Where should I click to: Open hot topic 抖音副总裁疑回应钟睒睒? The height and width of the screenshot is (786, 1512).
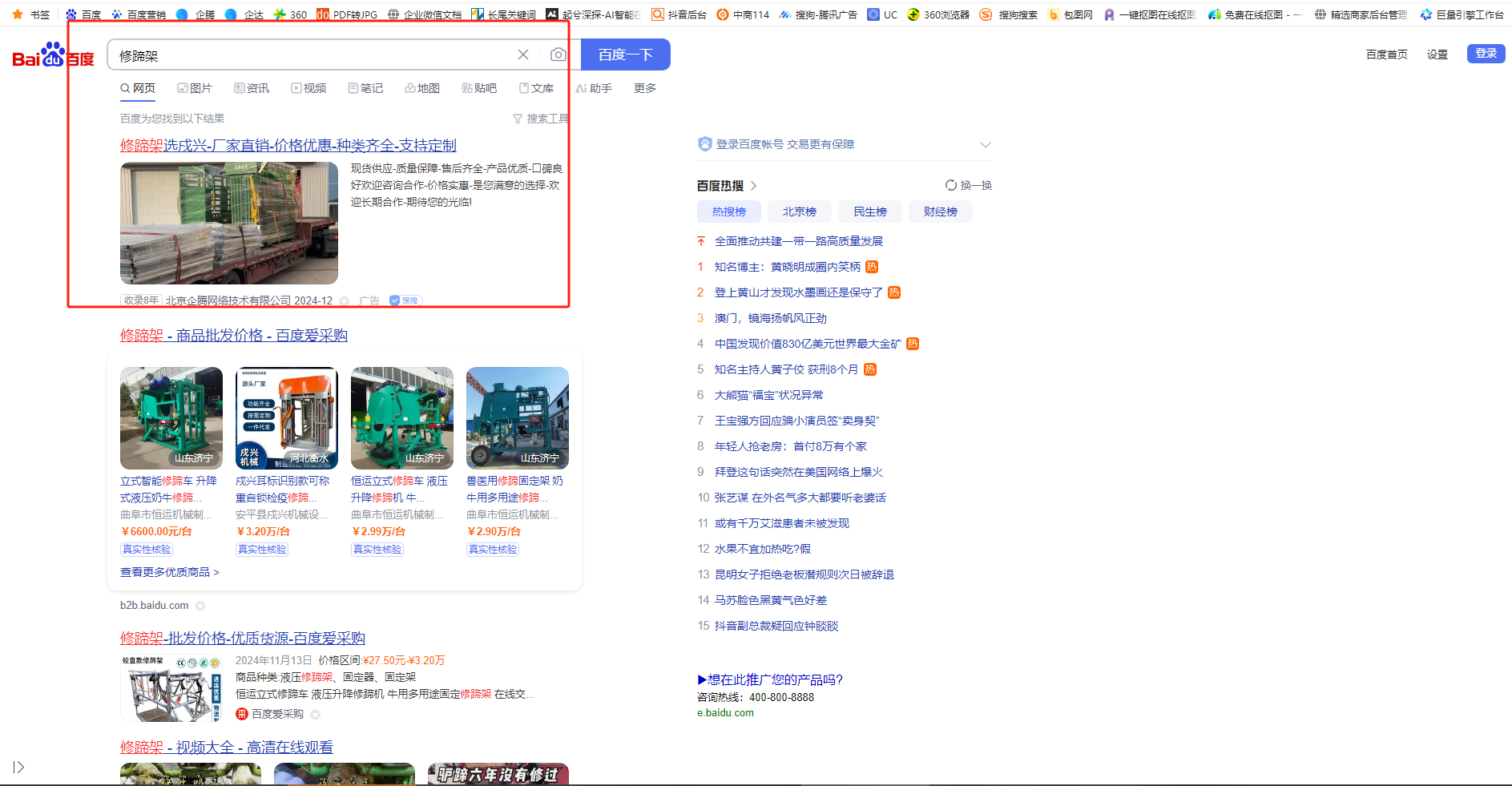tap(776, 626)
